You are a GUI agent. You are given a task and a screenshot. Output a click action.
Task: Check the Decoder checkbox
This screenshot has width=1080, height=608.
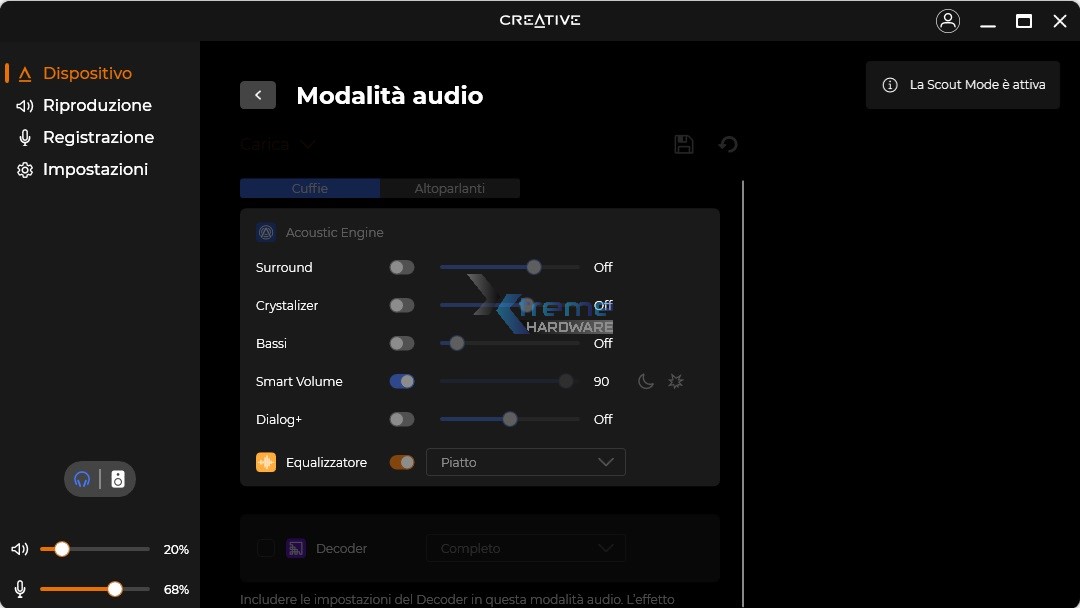point(266,548)
